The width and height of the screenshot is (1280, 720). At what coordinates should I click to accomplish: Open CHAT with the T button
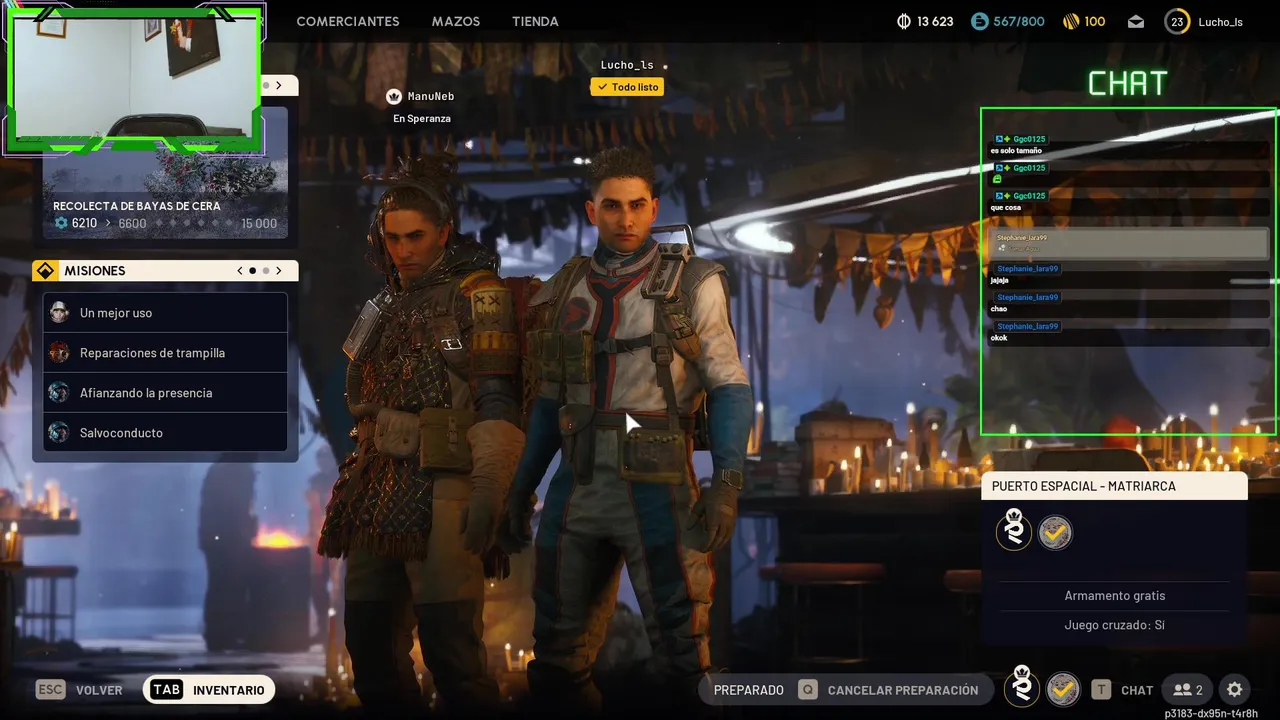point(1123,690)
